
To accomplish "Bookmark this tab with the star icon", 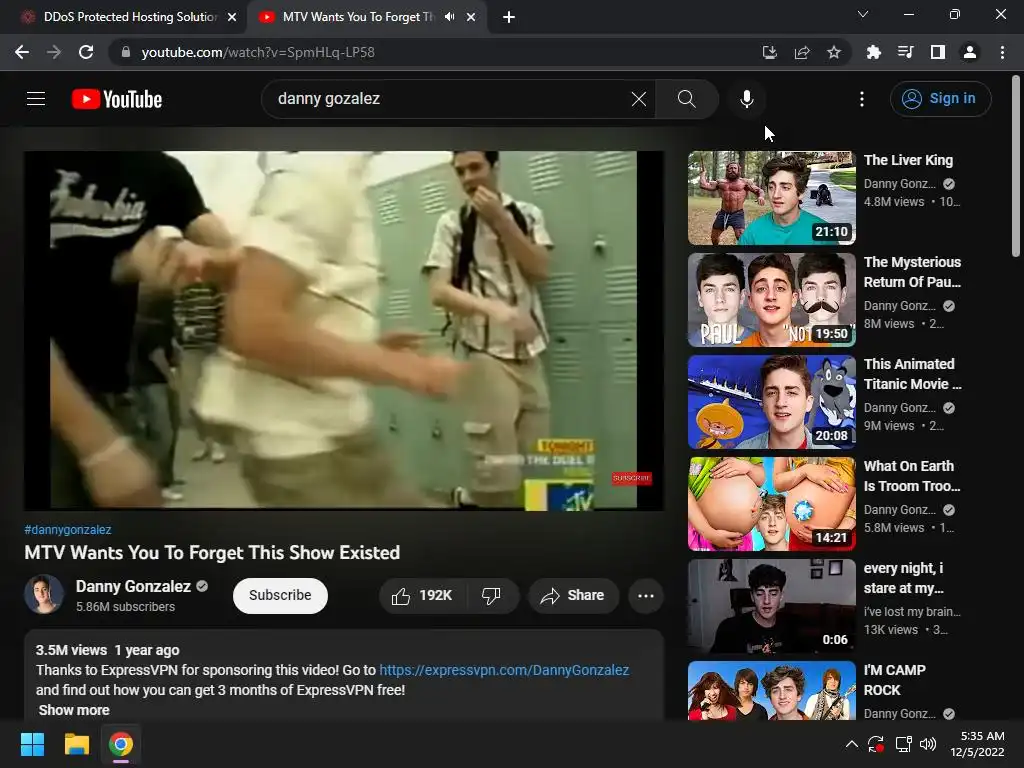I will (834, 52).
